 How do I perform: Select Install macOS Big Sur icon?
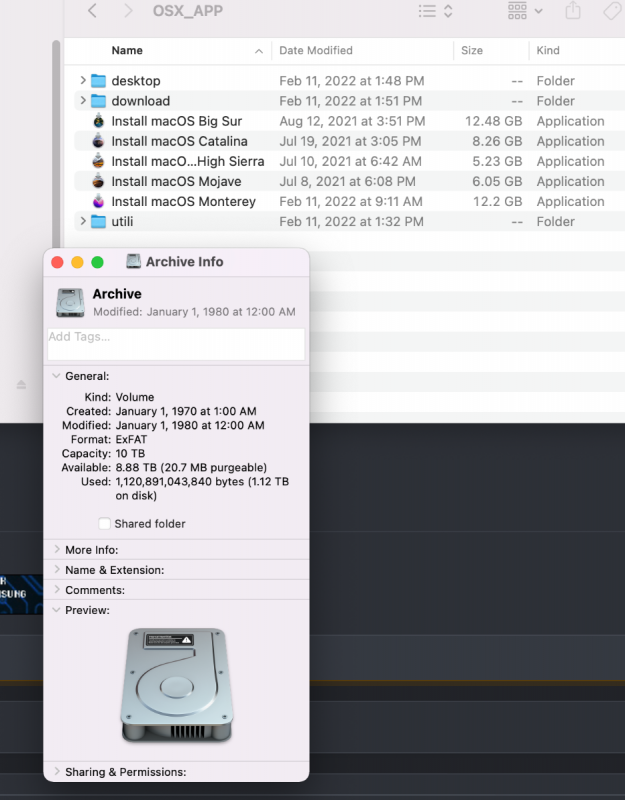click(98, 121)
